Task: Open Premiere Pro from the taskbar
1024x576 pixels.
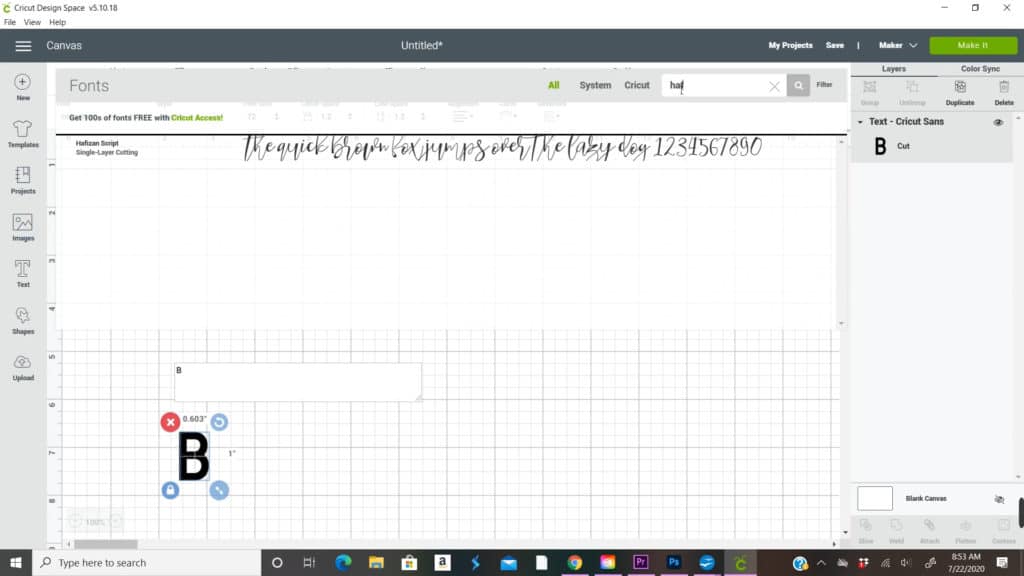Action: [641, 563]
